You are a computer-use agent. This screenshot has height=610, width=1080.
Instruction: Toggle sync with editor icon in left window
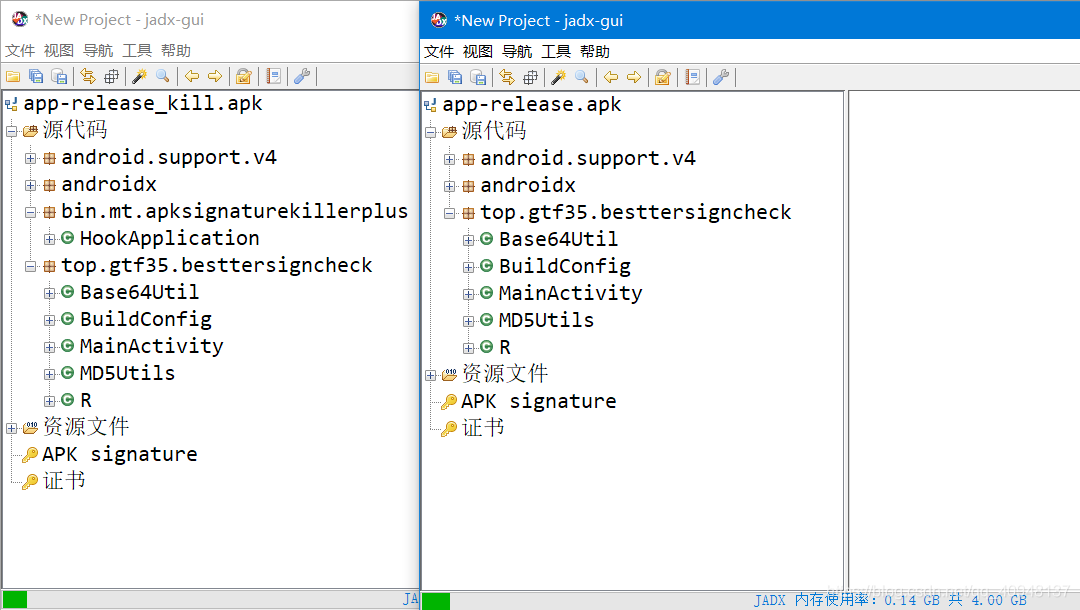coord(87,76)
